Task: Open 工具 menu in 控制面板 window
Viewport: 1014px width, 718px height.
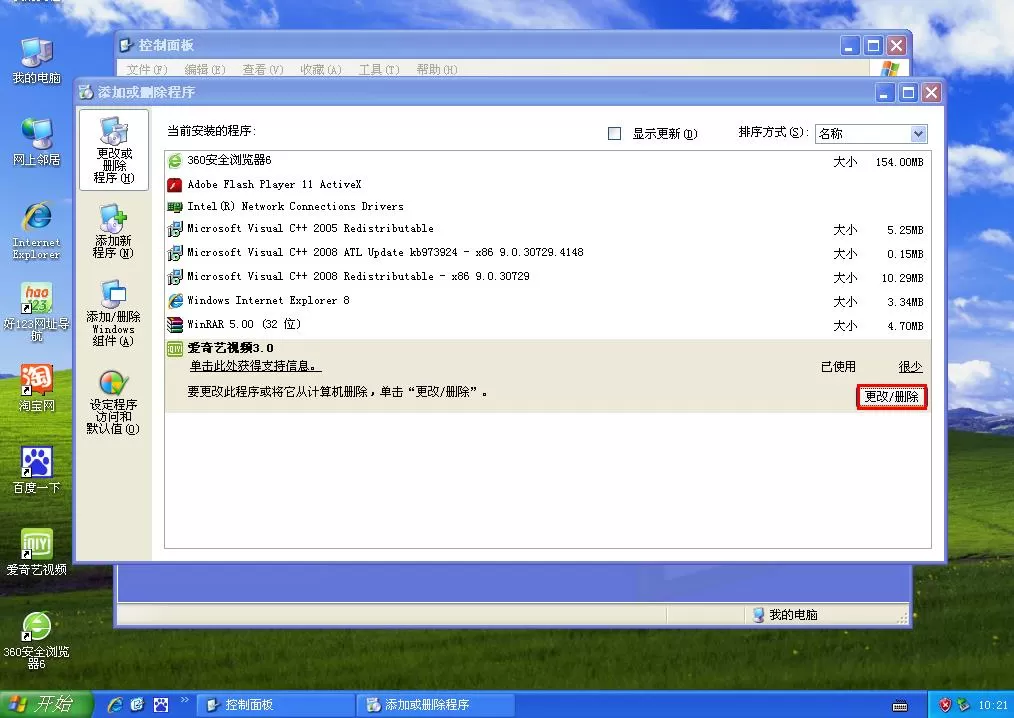Action: pos(379,69)
